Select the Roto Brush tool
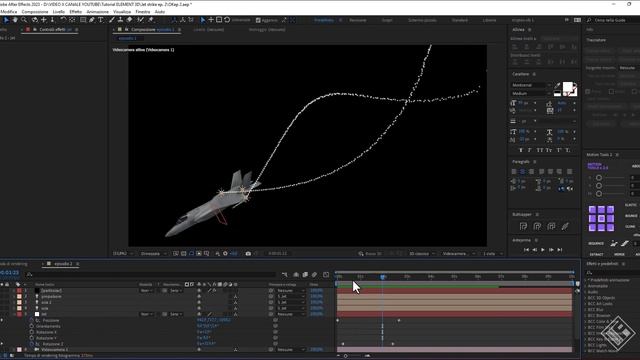 pyautogui.click(x=140, y=20)
